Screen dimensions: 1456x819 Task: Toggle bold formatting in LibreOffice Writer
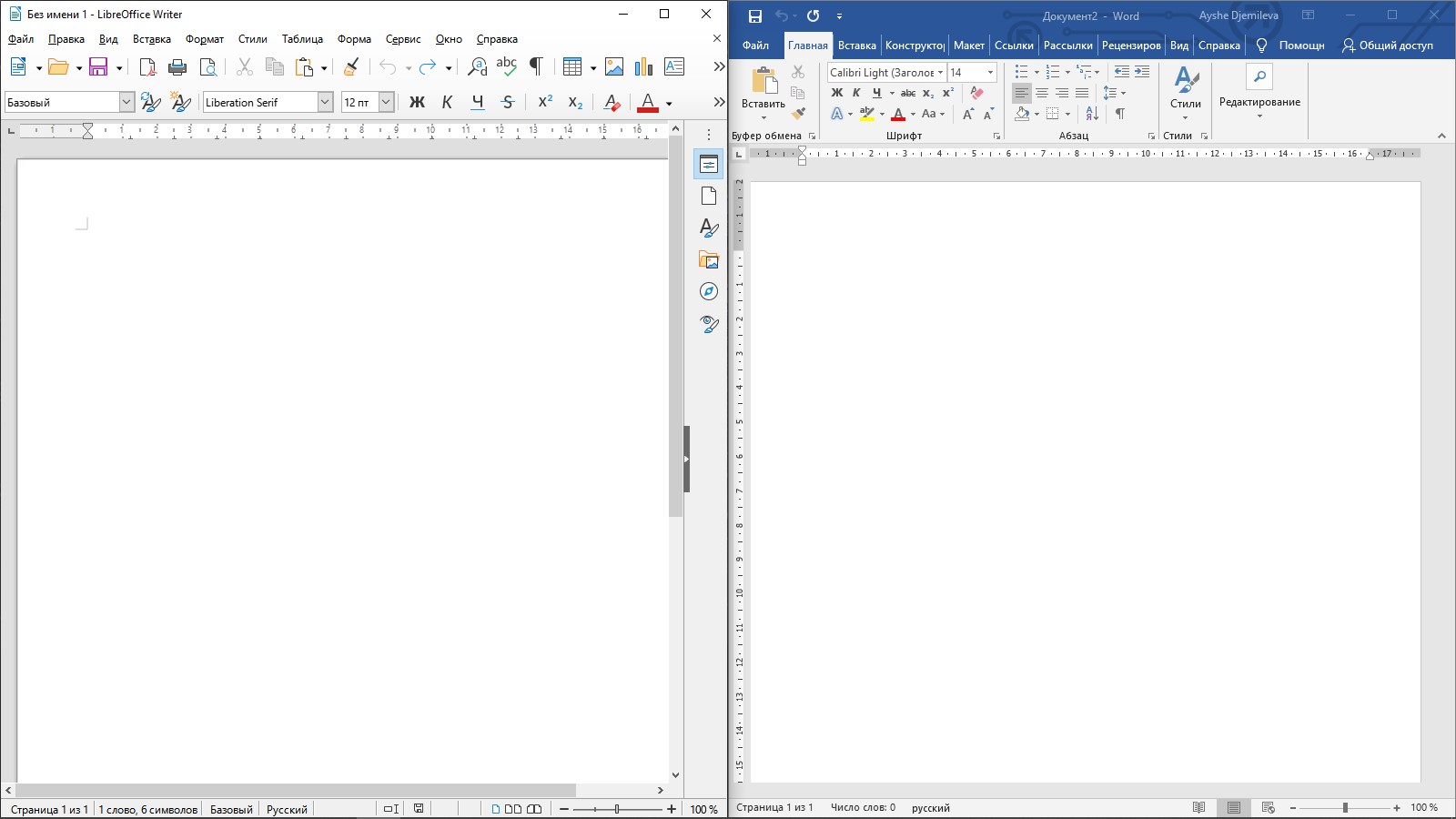click(x=417, y=103)
